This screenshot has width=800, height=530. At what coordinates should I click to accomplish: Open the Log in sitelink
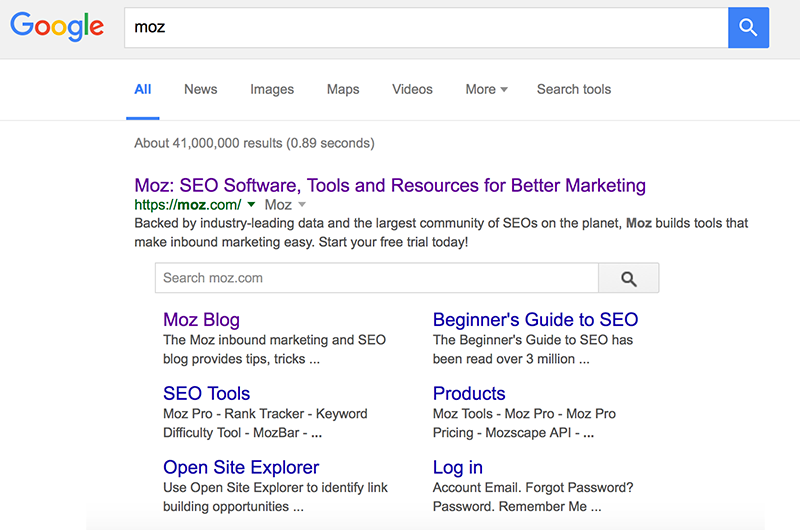pyautogui.click(x=458, y=467)
